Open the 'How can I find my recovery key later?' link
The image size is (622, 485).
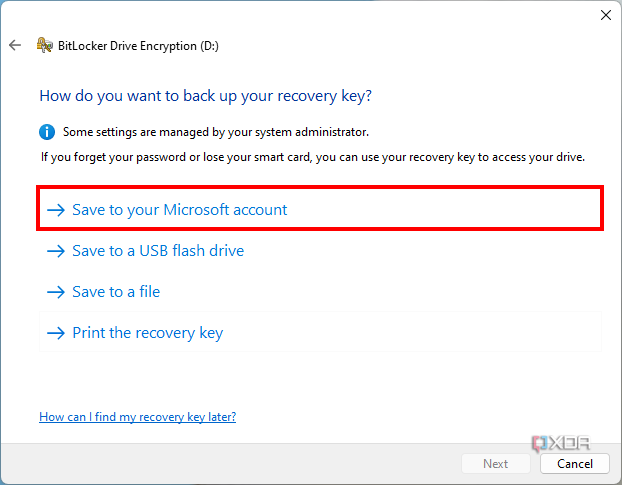137,416
